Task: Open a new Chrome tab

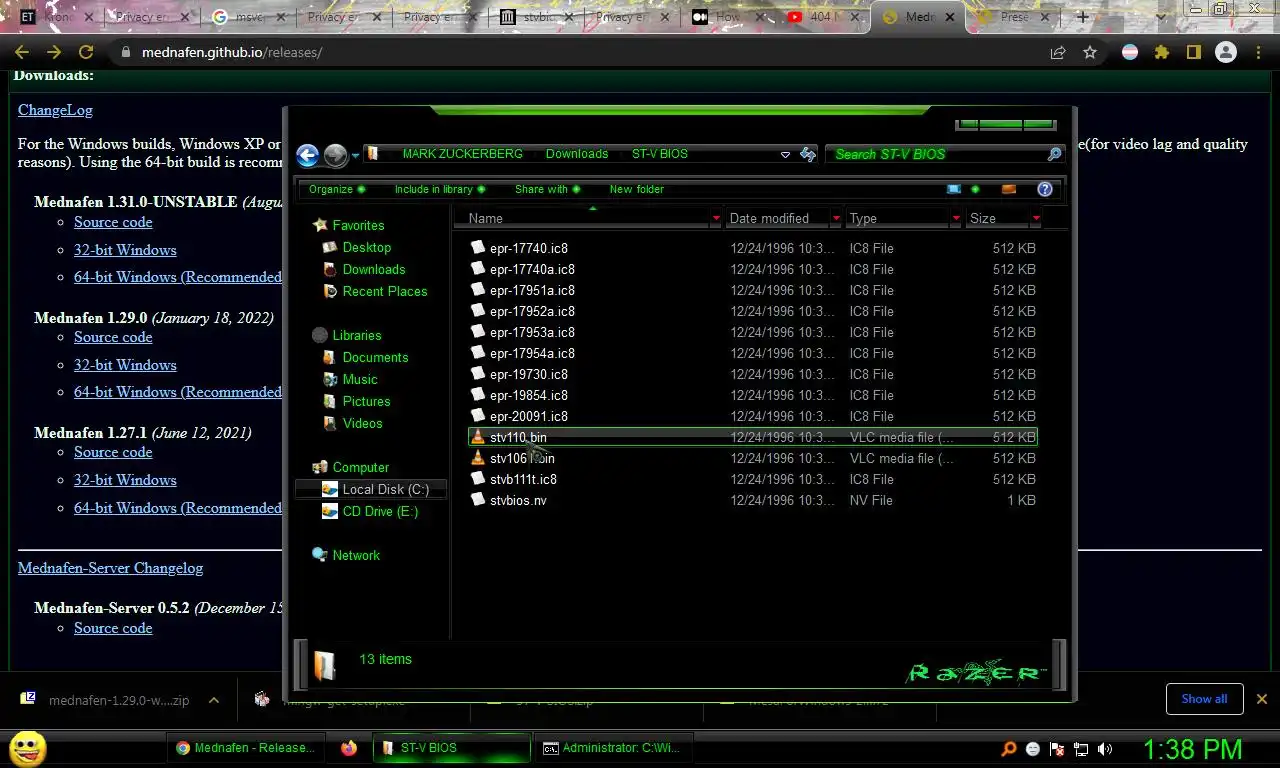Action: [x=1082, y=17]
